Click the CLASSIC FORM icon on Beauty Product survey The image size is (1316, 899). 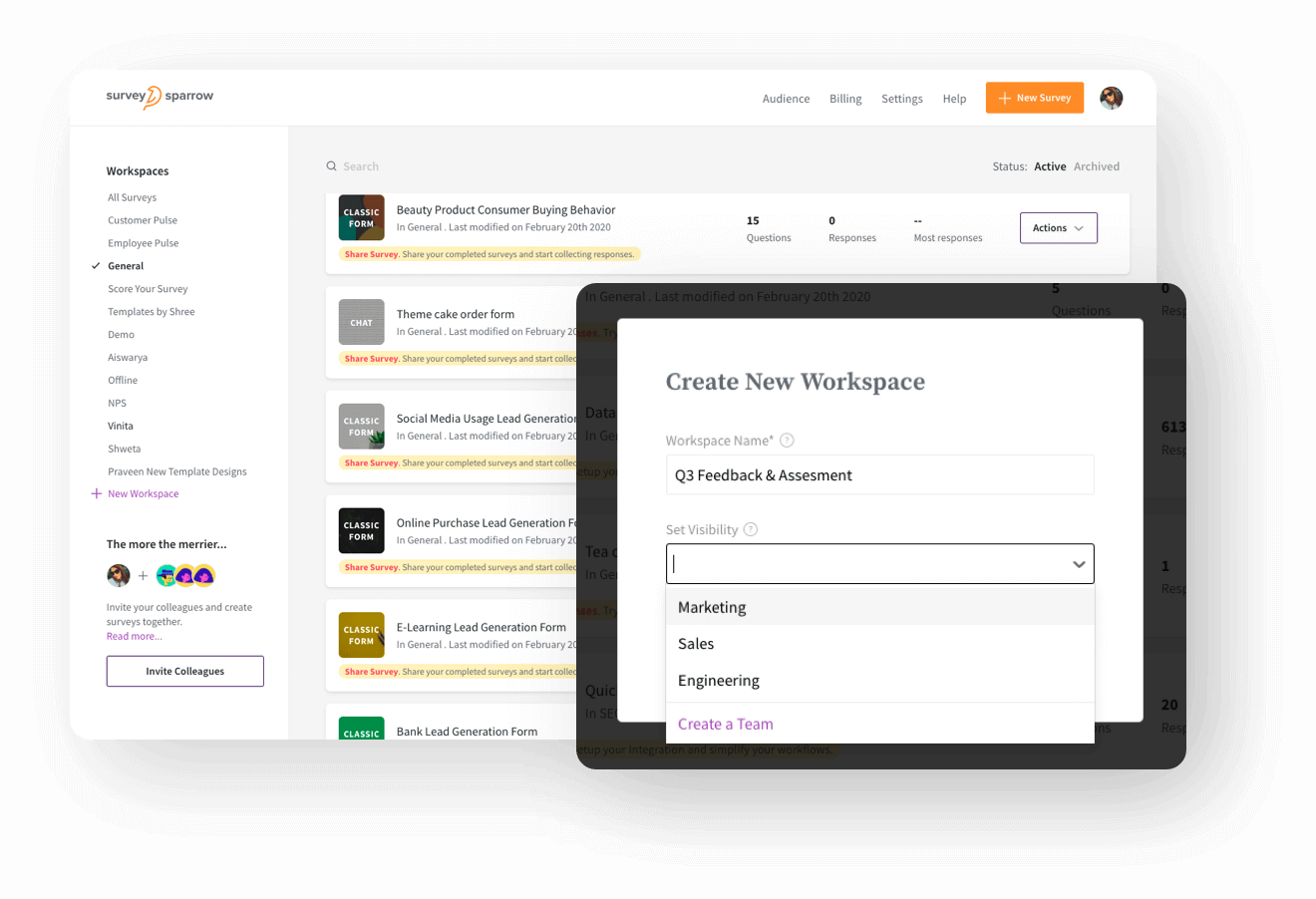[x=361, y=217]
